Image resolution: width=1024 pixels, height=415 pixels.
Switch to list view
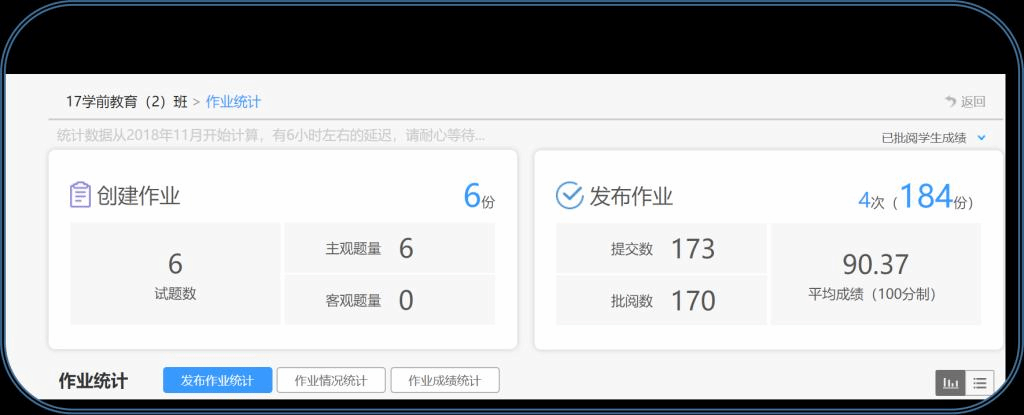pos(979,382)
